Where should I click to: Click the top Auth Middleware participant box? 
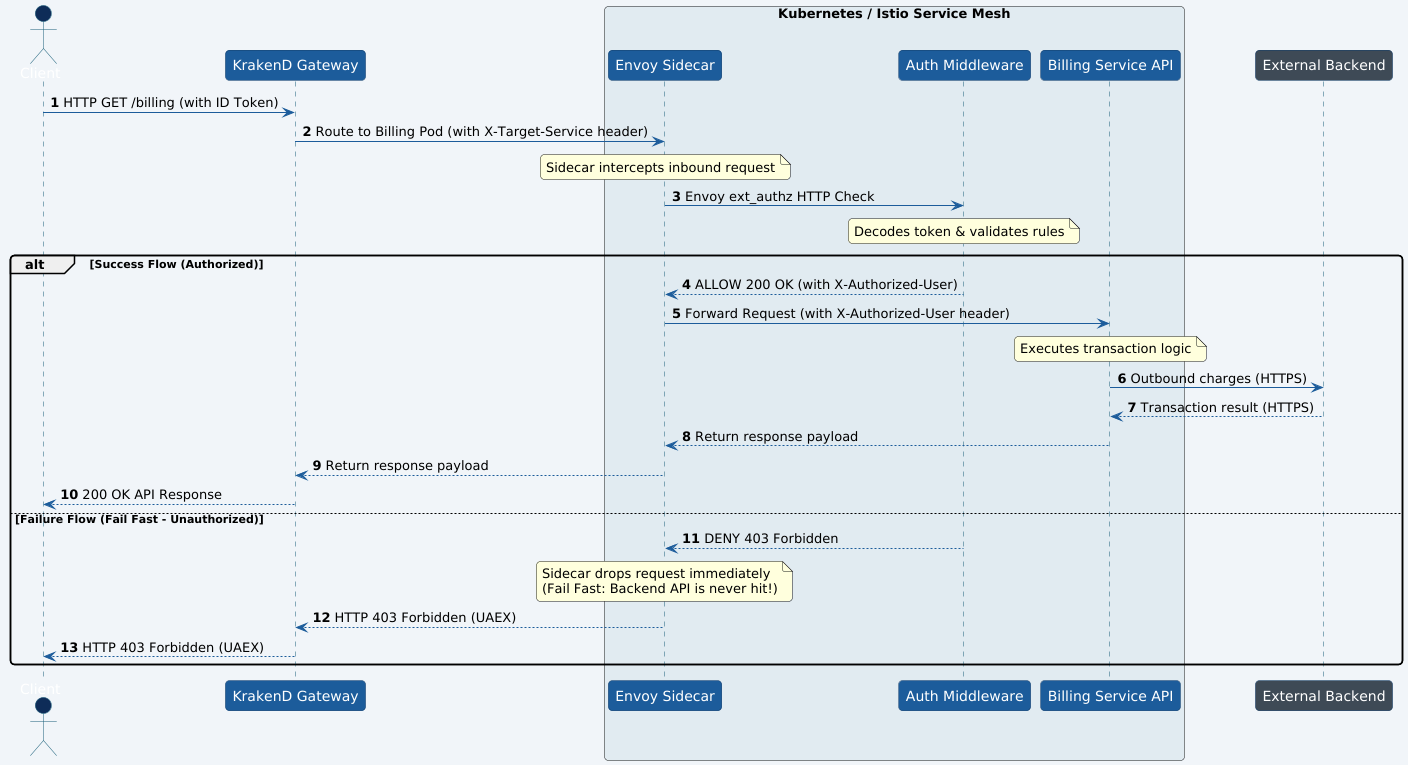(964, 65)
